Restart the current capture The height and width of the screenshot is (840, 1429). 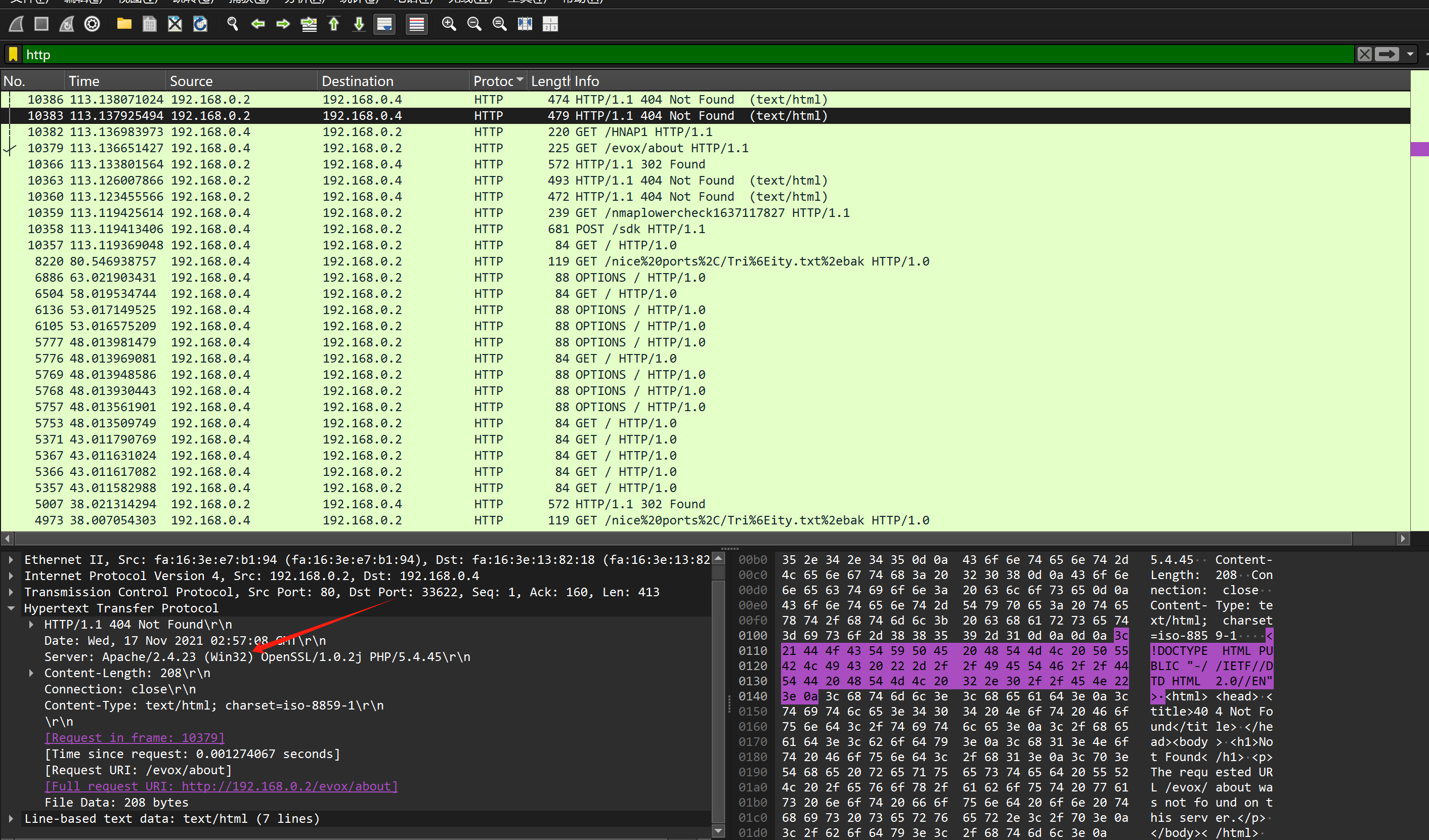point(67,24)
